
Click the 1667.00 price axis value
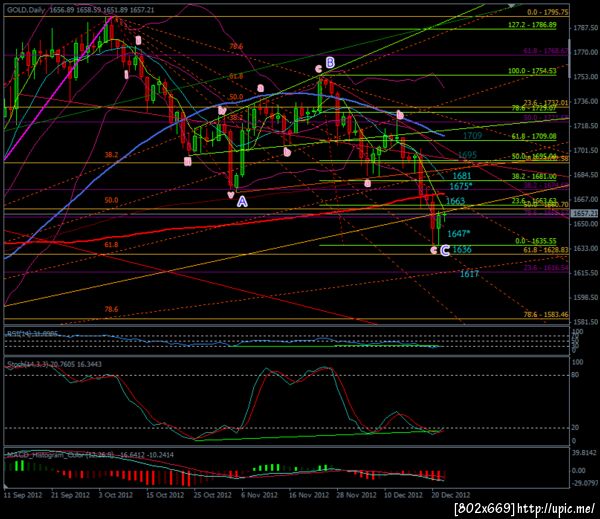click(x=585, y=199)
